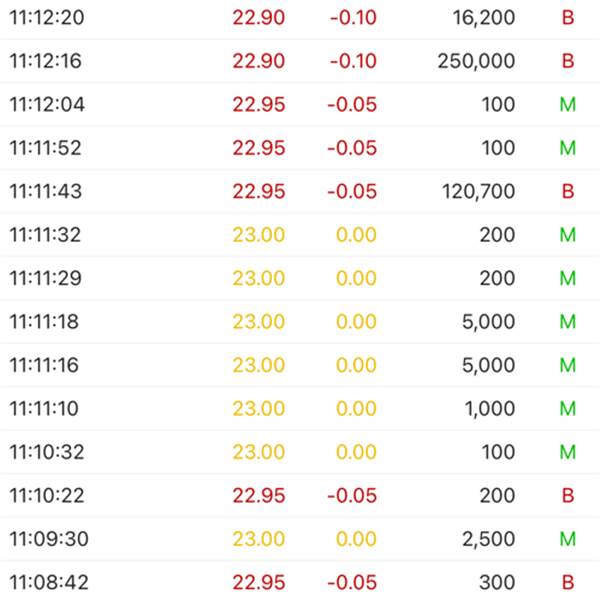Select the 11:08:42 trade row
The image size is (600, 600).
[x=300, y=582]
